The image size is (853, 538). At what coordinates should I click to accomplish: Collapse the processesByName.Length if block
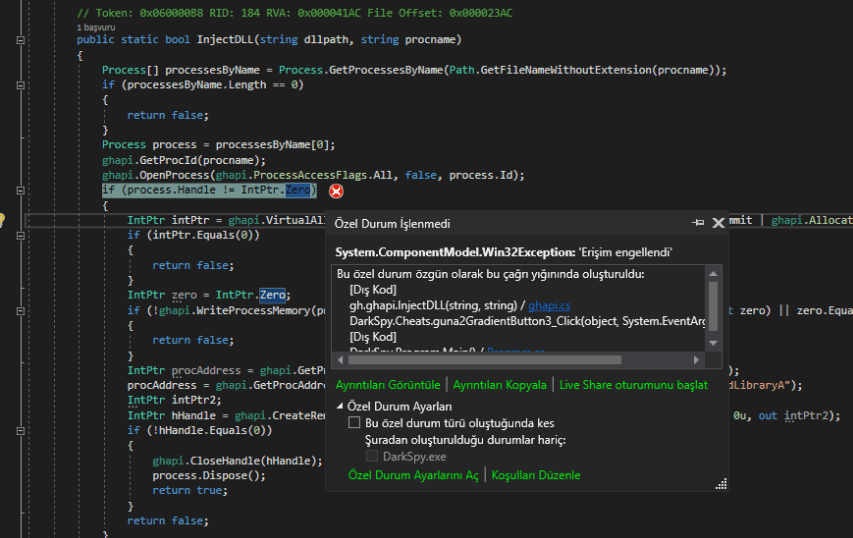tap(20, 85)
